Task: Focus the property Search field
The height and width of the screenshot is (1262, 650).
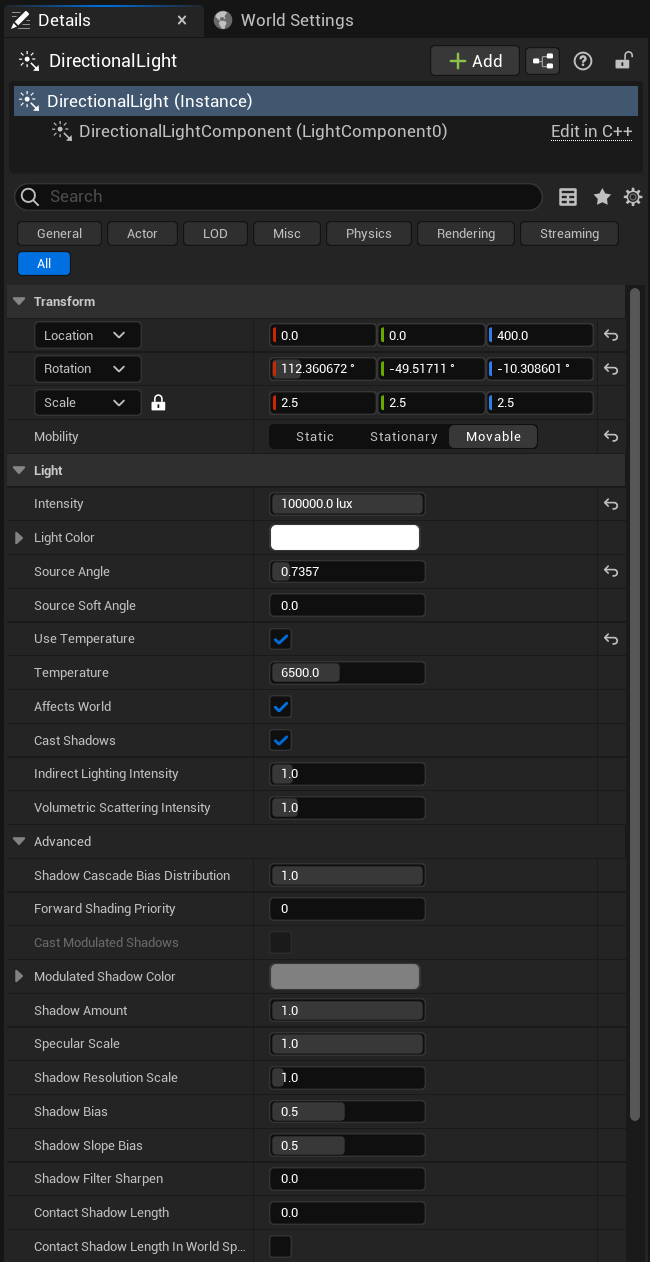Action: click(x=279, y=196)
